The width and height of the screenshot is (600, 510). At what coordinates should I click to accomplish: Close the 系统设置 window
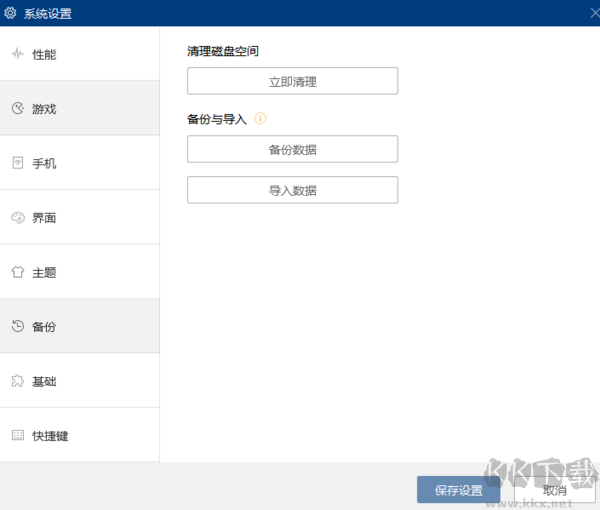click(x=594, y=13)
